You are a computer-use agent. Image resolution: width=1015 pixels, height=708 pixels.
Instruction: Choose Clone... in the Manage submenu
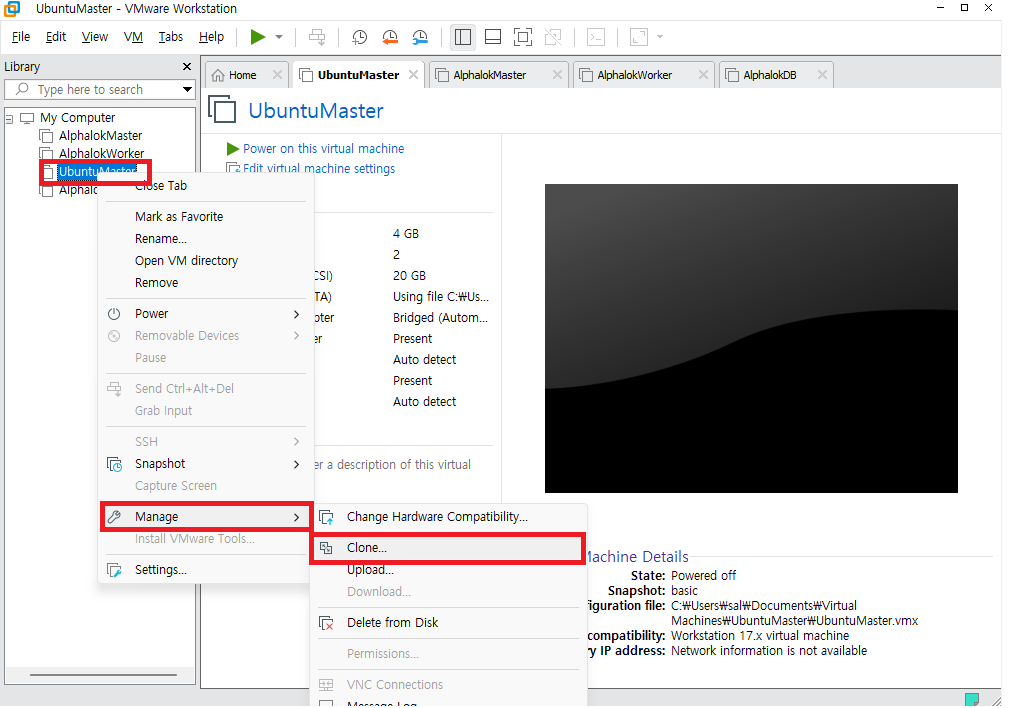point(448,548)
